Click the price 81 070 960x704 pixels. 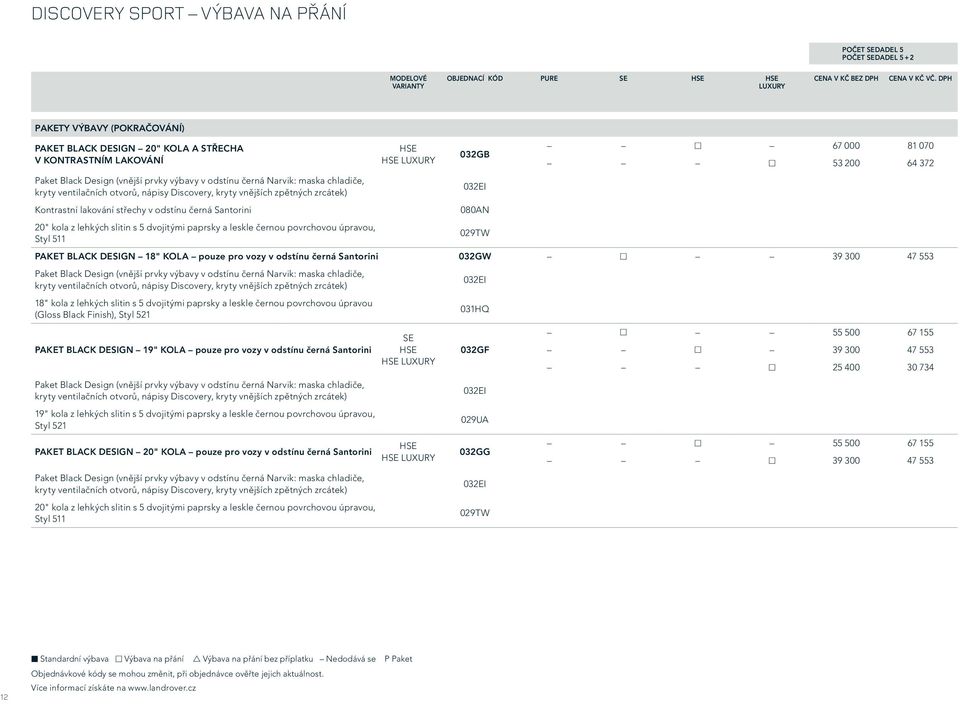point(920,146)
